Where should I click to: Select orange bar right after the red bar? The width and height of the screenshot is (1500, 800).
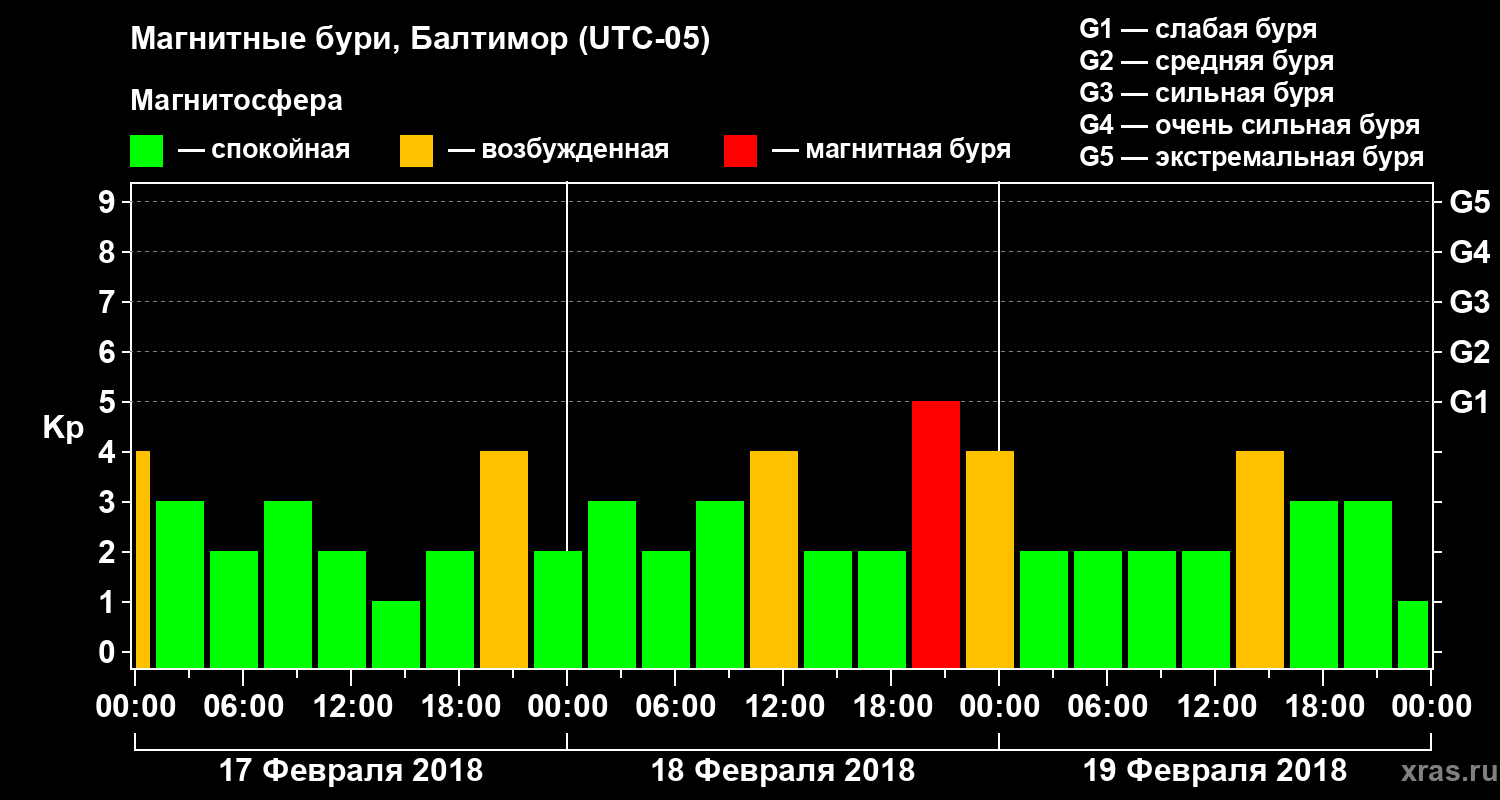pyautogui.click(x=990, y=560)
